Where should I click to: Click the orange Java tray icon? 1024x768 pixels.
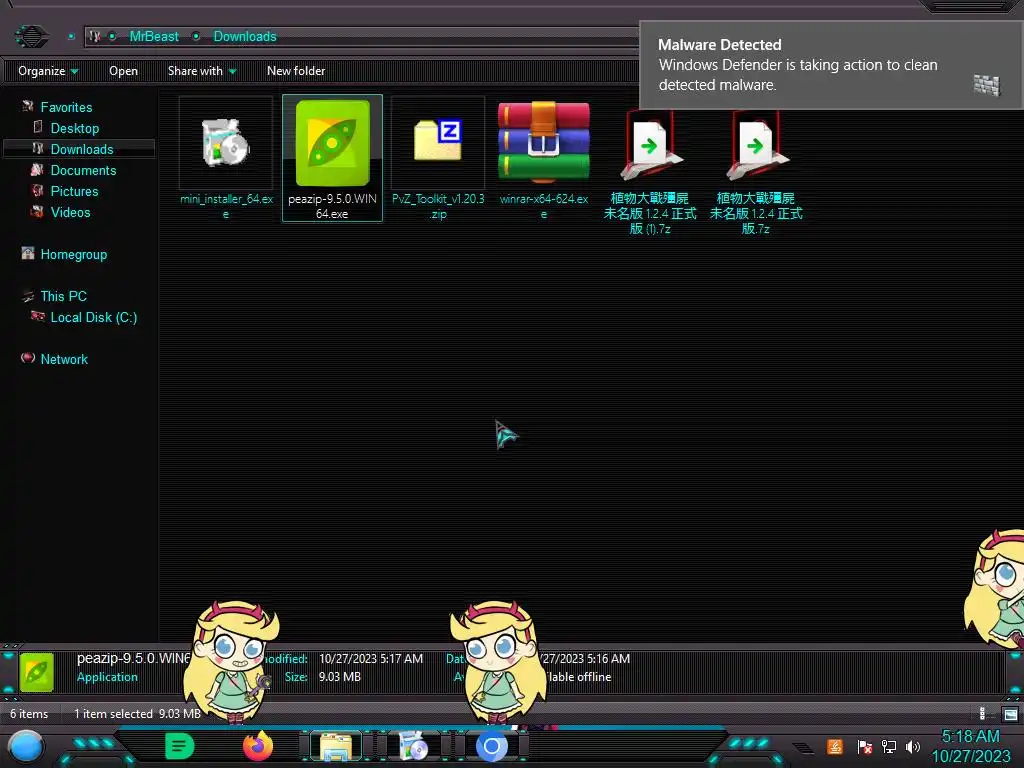tap(835, 746)
